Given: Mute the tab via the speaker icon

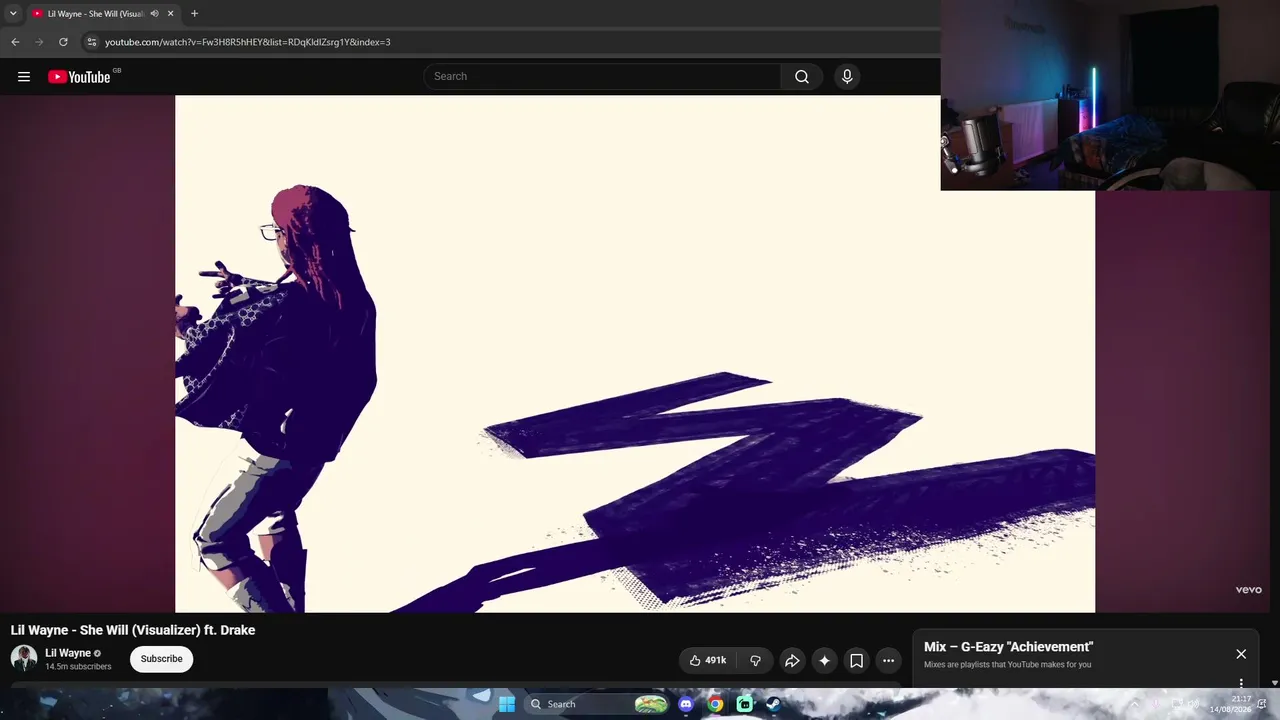Looking at the screenshot, I should [x=154, y=14].
